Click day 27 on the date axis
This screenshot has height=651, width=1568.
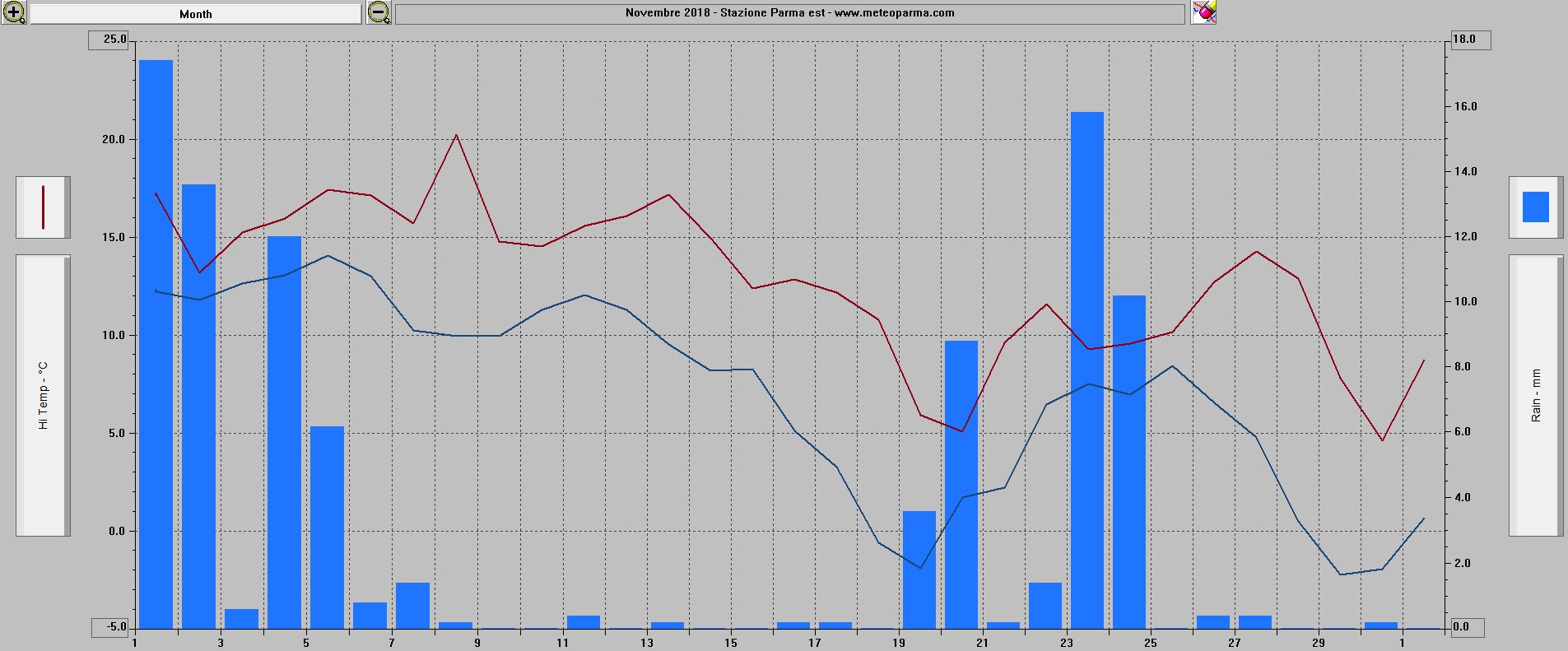[x=1235, y=643]
